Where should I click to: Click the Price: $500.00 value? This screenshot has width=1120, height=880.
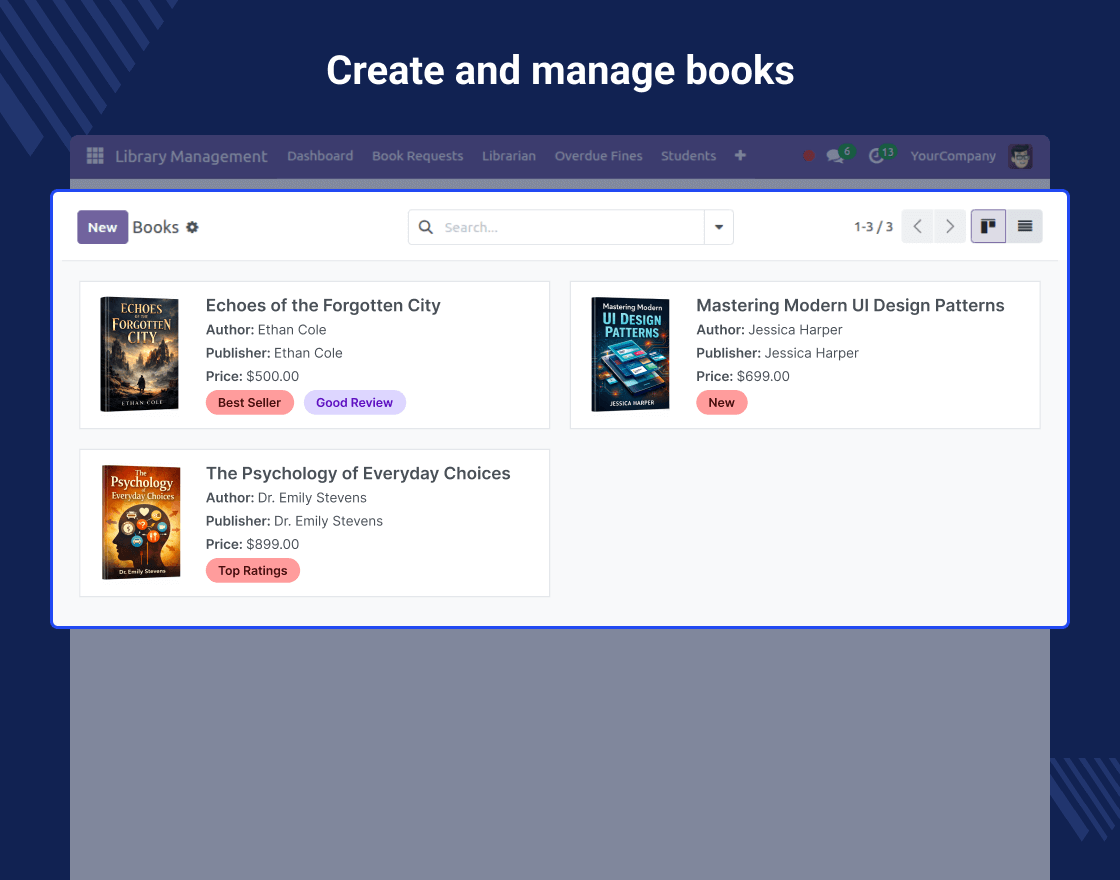pos(272,376)
